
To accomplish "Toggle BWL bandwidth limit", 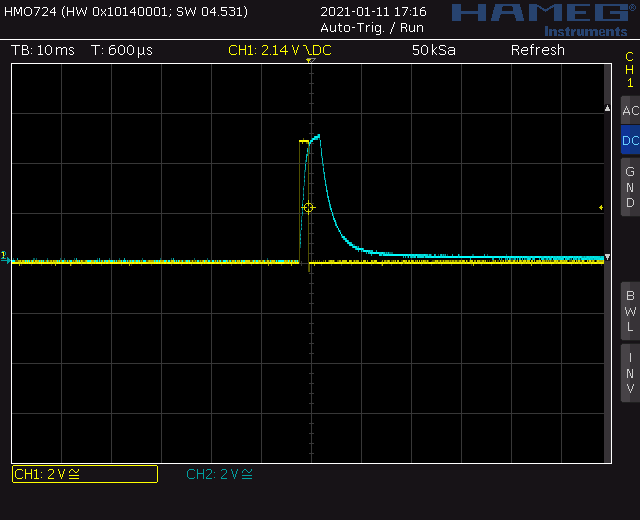I will (630, 311).
